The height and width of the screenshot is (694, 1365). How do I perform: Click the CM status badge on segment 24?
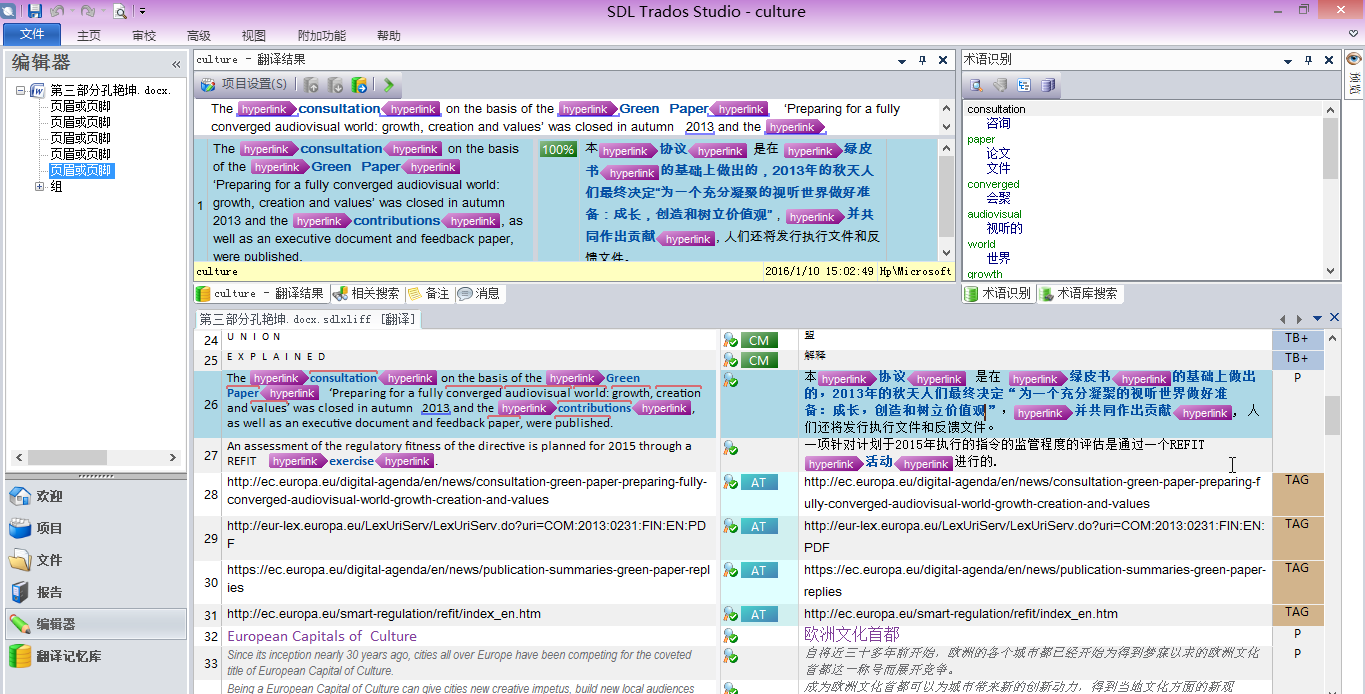click(x=759, y=341)
